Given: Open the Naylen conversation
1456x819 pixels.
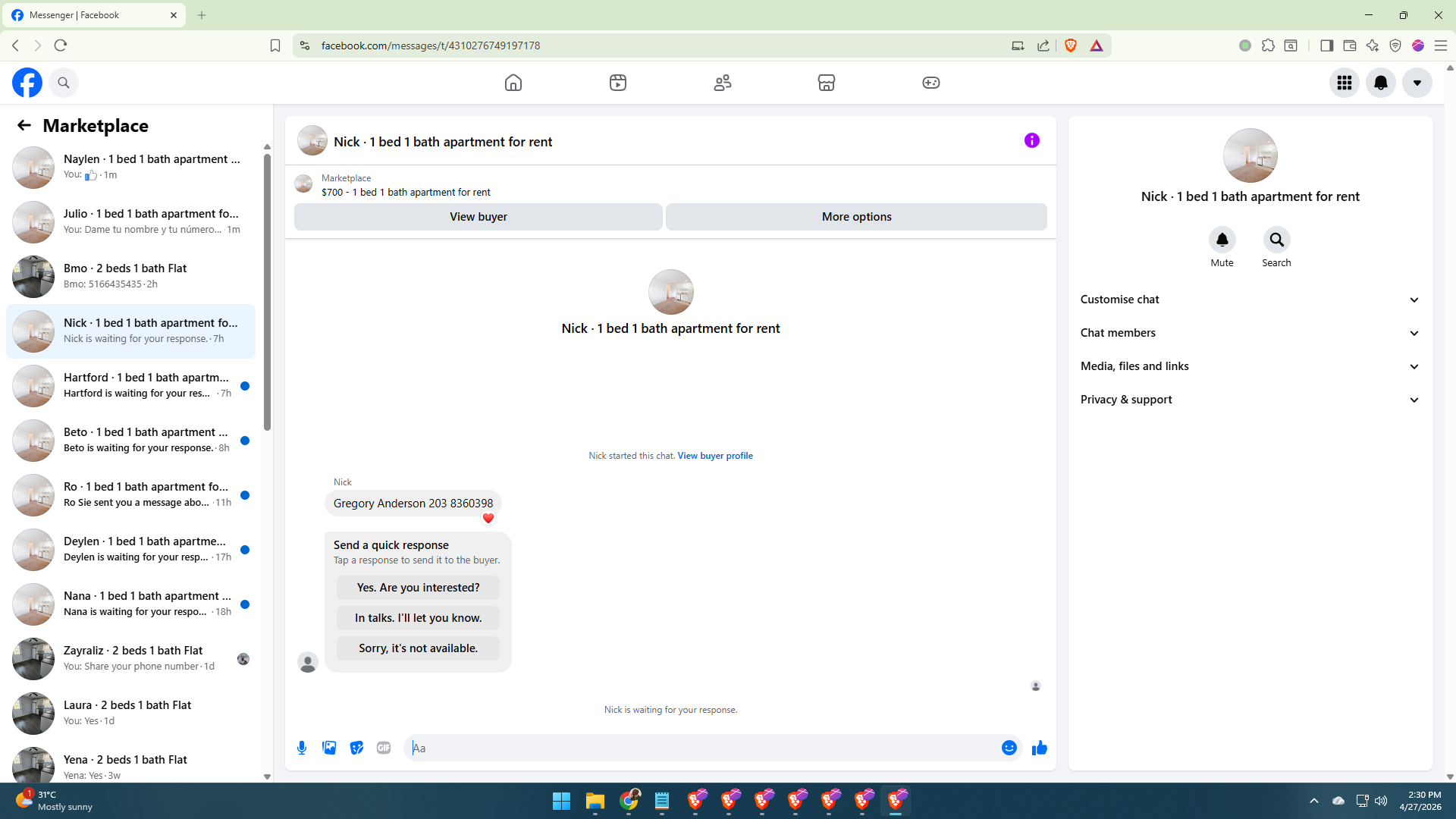Looking at the screenshot, I should (130, 168).
